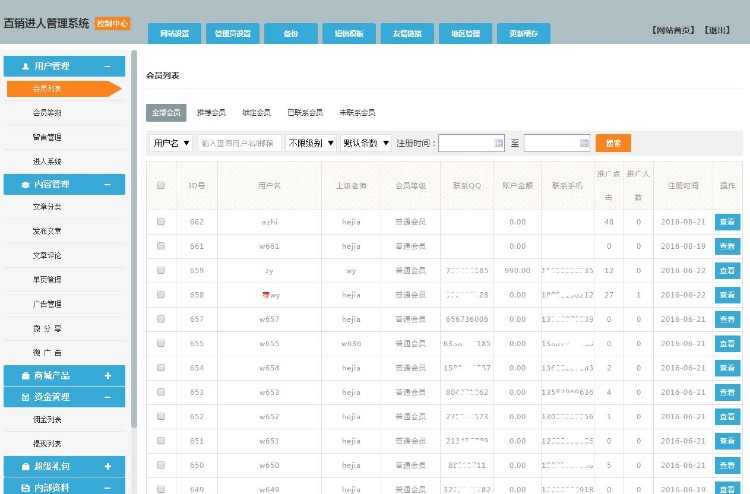Click the icon beside 资金管理 heading
750x494 pixels.
pyautogui.click(x=25, y=397)
